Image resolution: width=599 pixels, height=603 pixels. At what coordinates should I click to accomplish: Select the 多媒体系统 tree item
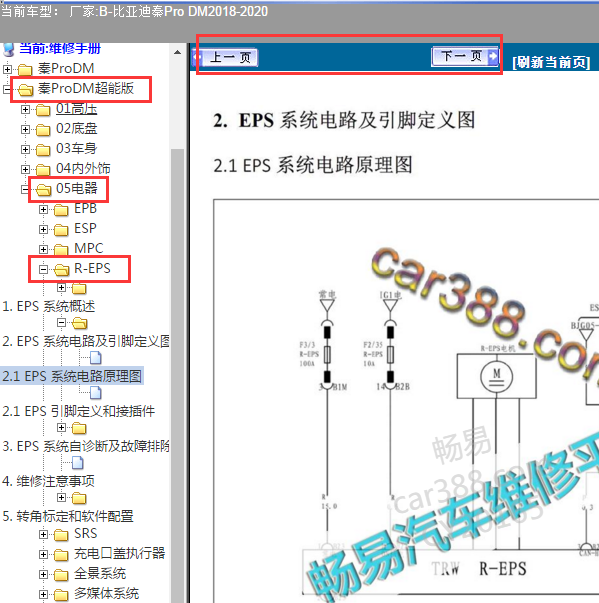(x=106, y=594)
